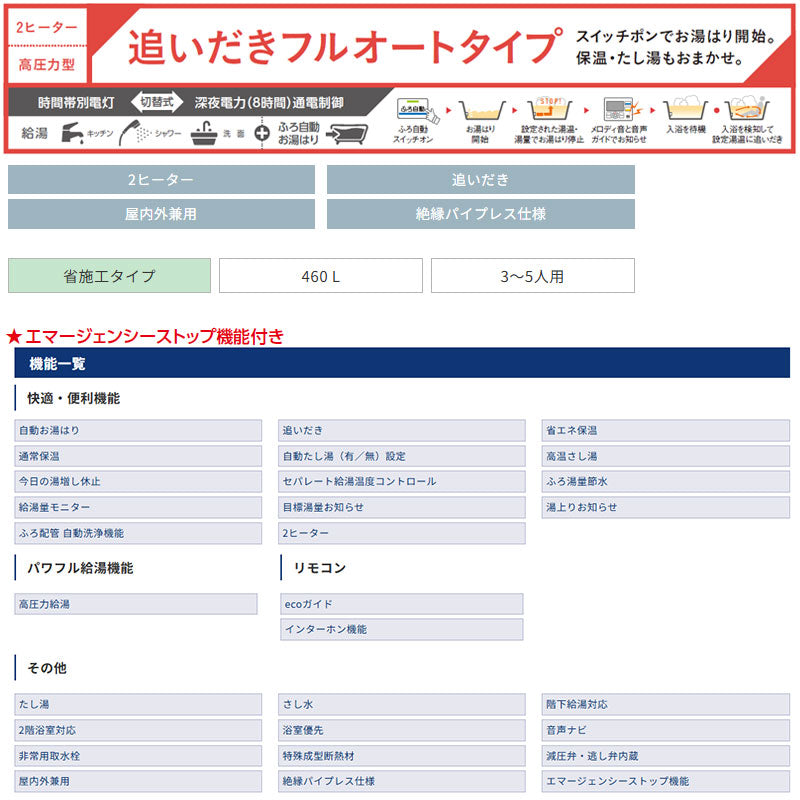Select the 絶縁パイプレス仕様 gray banner
The image size is (800, 800).
(x=481, y=214)
